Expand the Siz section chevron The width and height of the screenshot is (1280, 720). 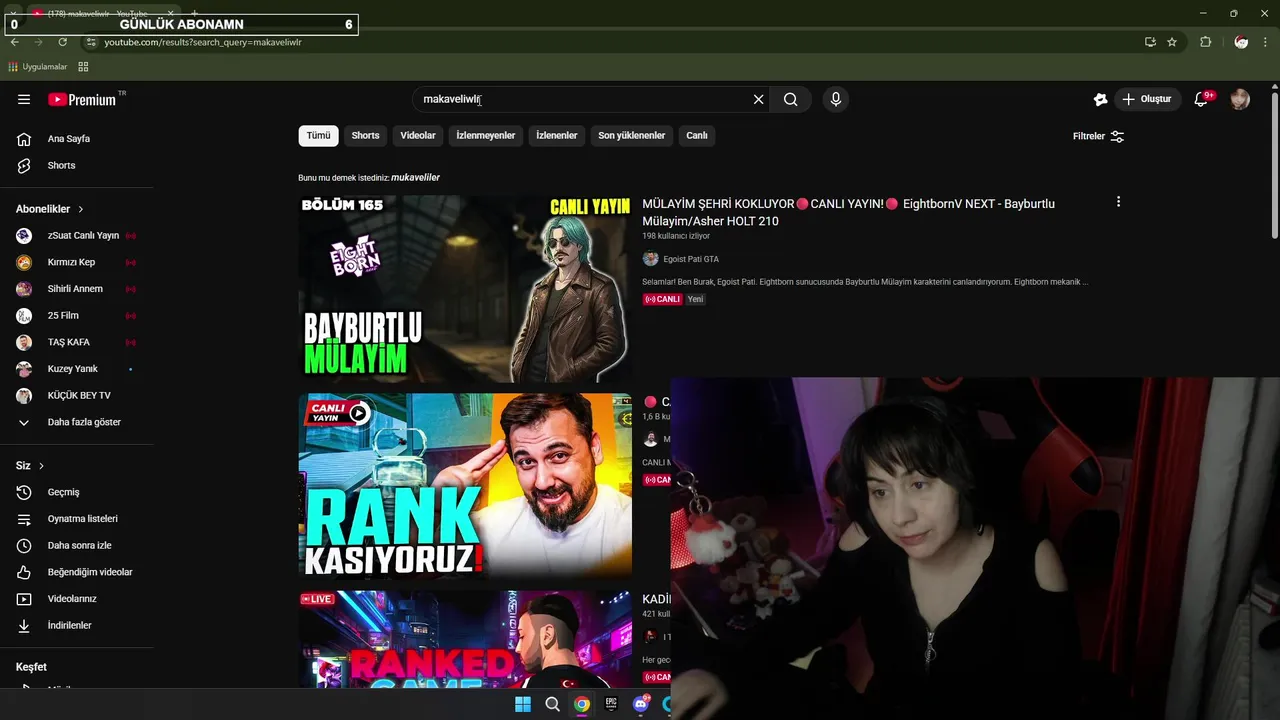[41, 466]
